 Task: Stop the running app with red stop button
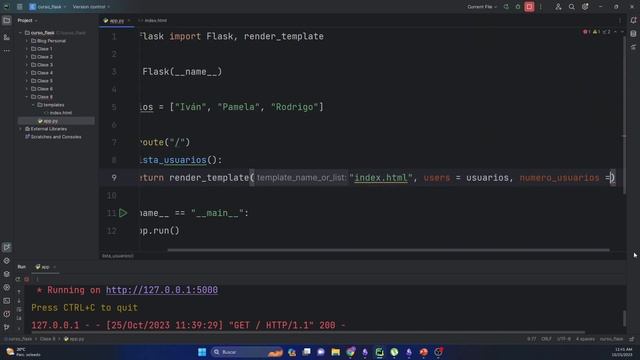point(529,7)
